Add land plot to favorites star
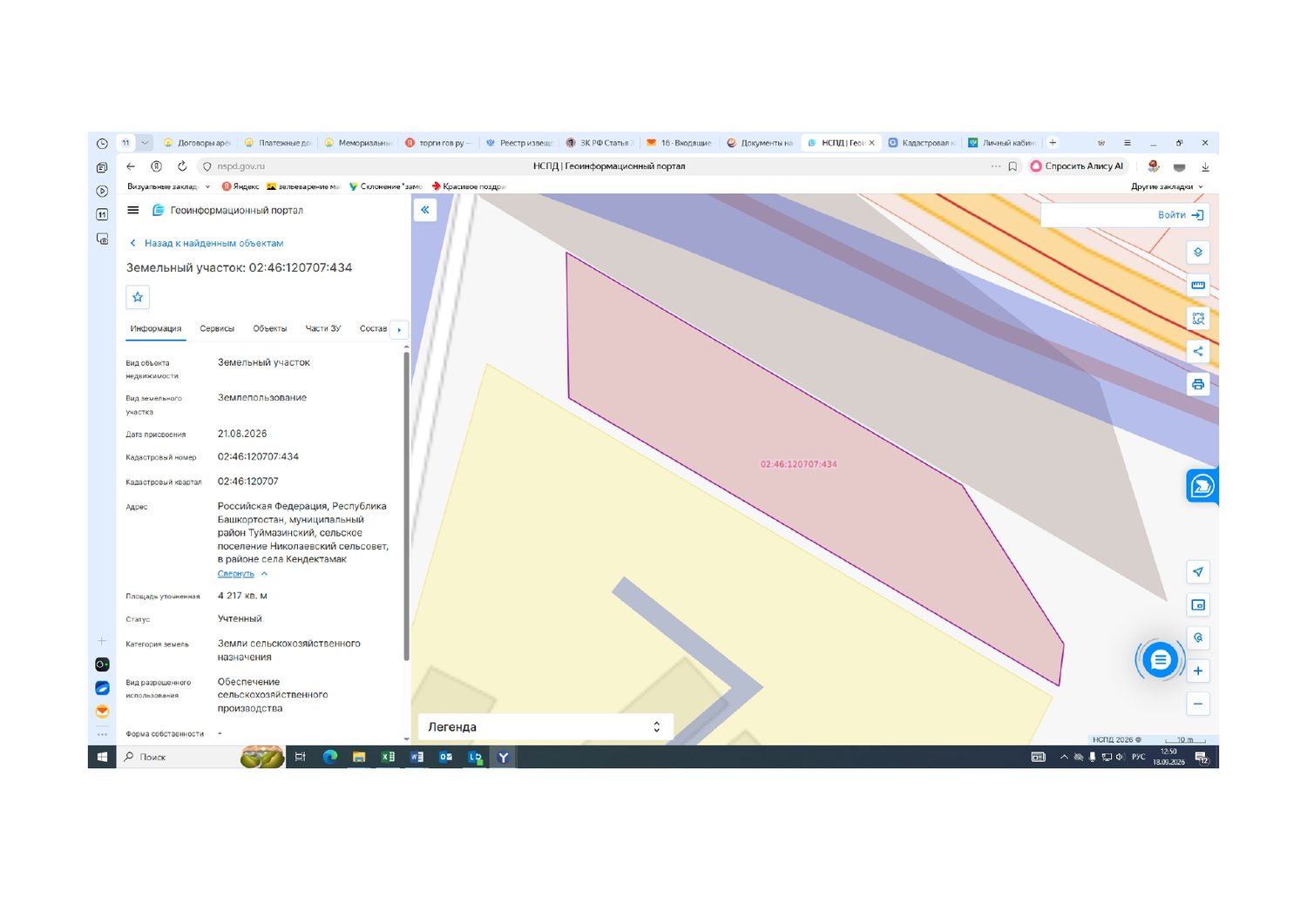The image size is (1307, 924). [x=138, y=297]
